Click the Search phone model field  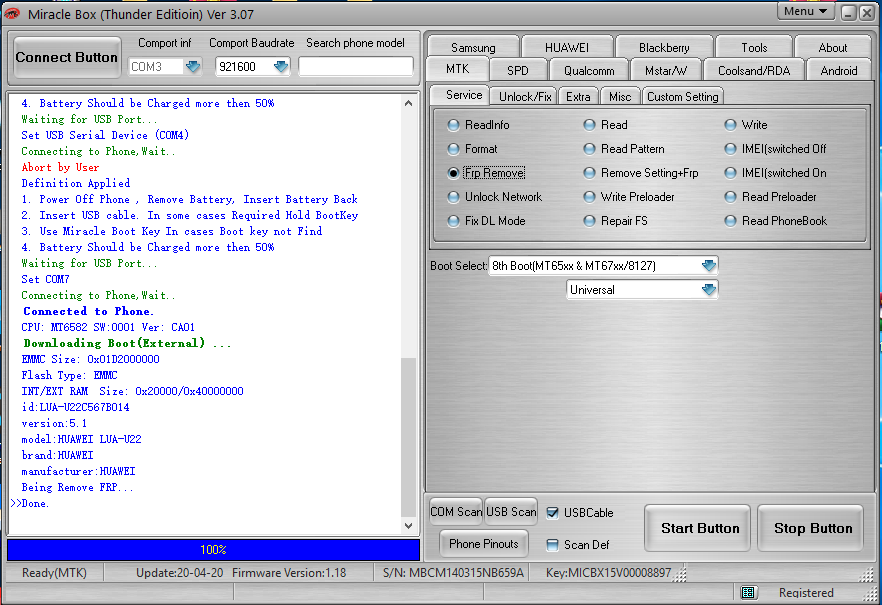(356, 66)
